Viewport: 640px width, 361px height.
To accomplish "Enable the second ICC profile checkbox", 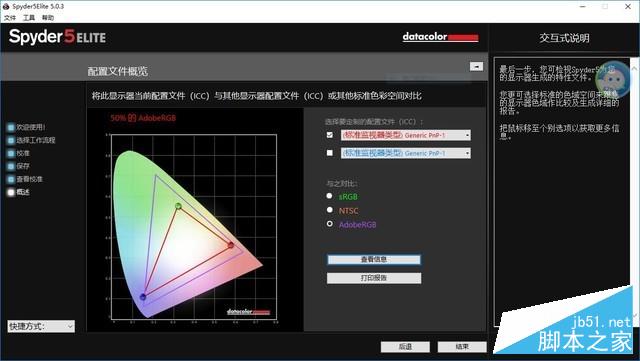I will (x=330, y=153).
